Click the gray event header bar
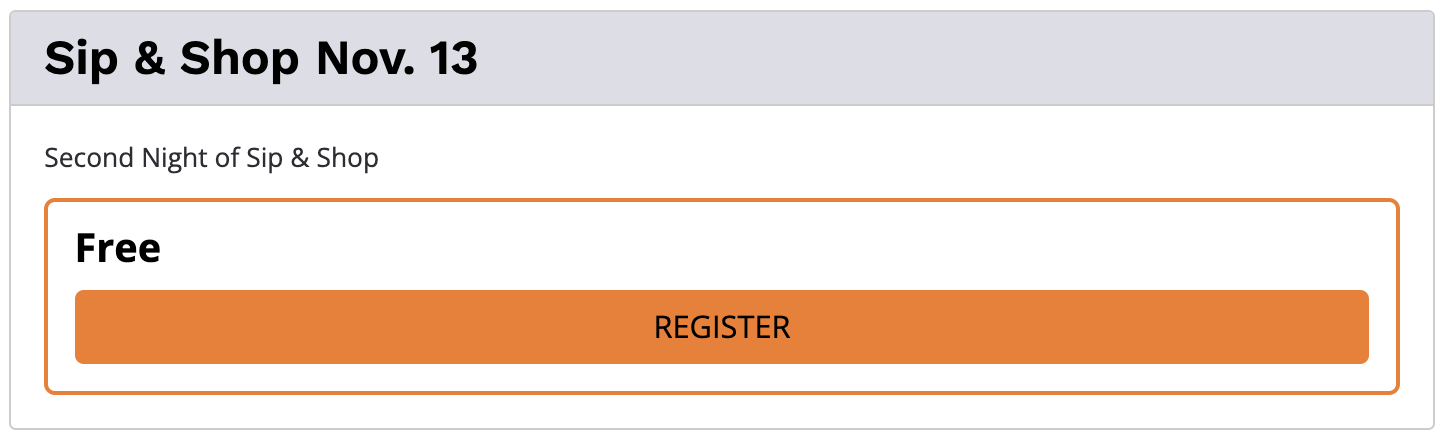 point(721,58)
